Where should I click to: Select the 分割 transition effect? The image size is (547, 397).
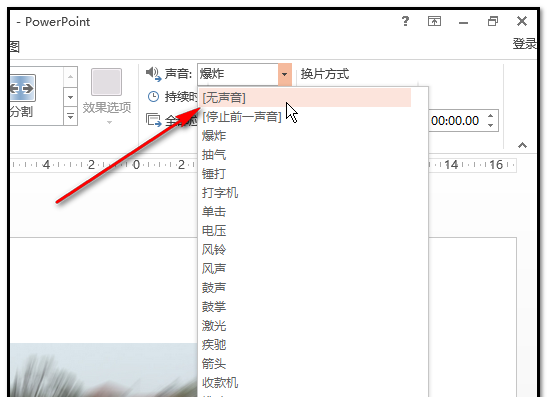click(22, 95)
